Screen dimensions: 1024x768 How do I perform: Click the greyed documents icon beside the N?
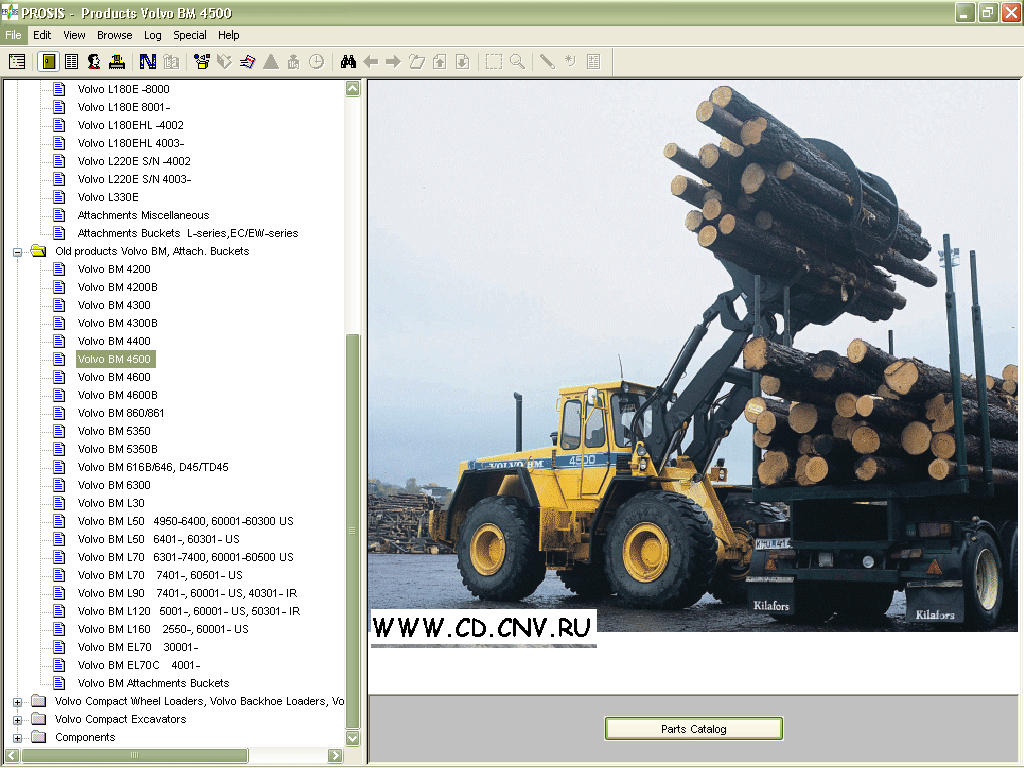tap(171, 62)
